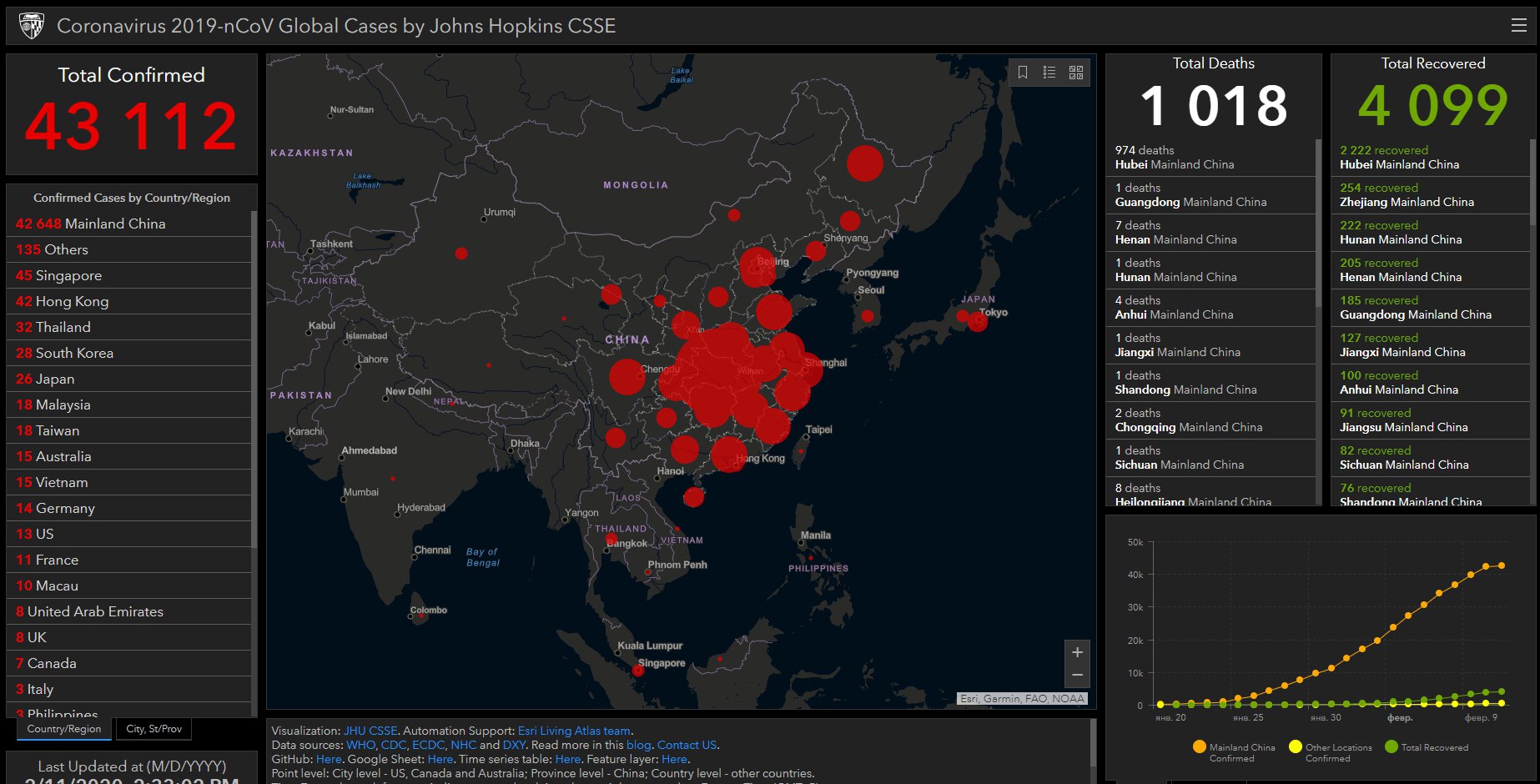Click 2 222 recovered Hubei entry
Viewport: 1540px width, 784px height.
(x=1431, y=157)
